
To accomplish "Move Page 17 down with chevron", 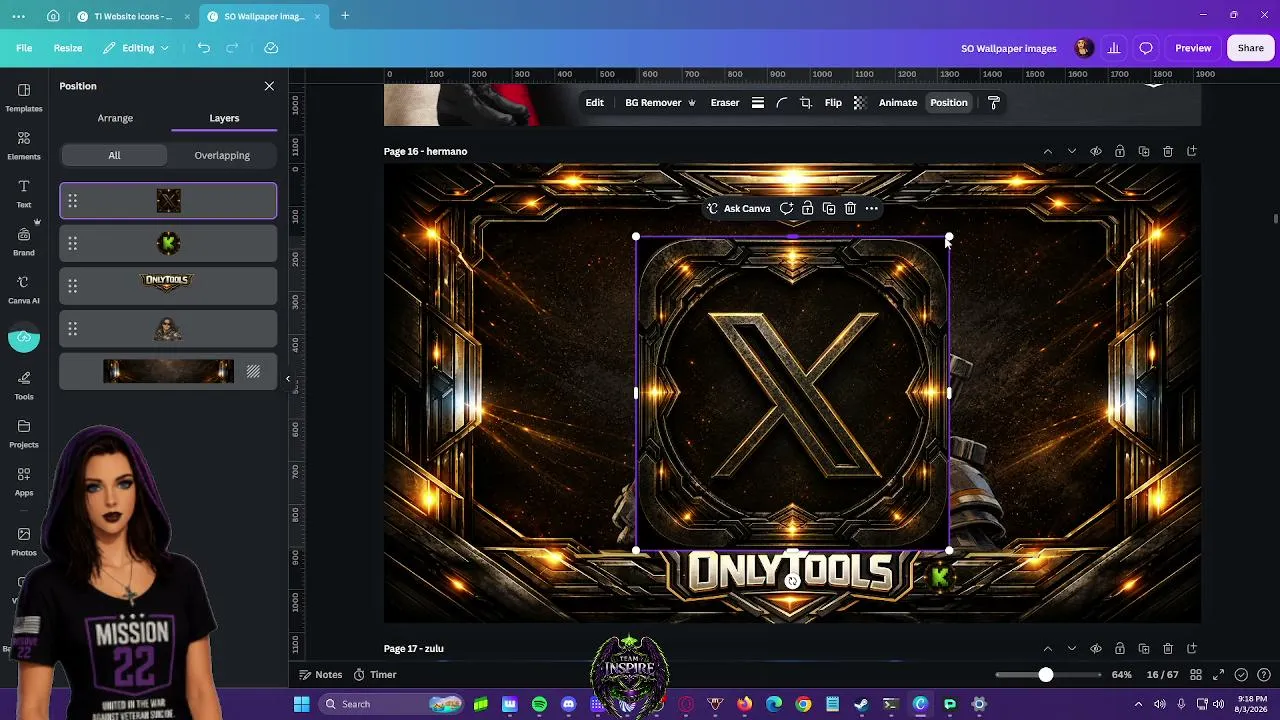I will [1072, 649].
